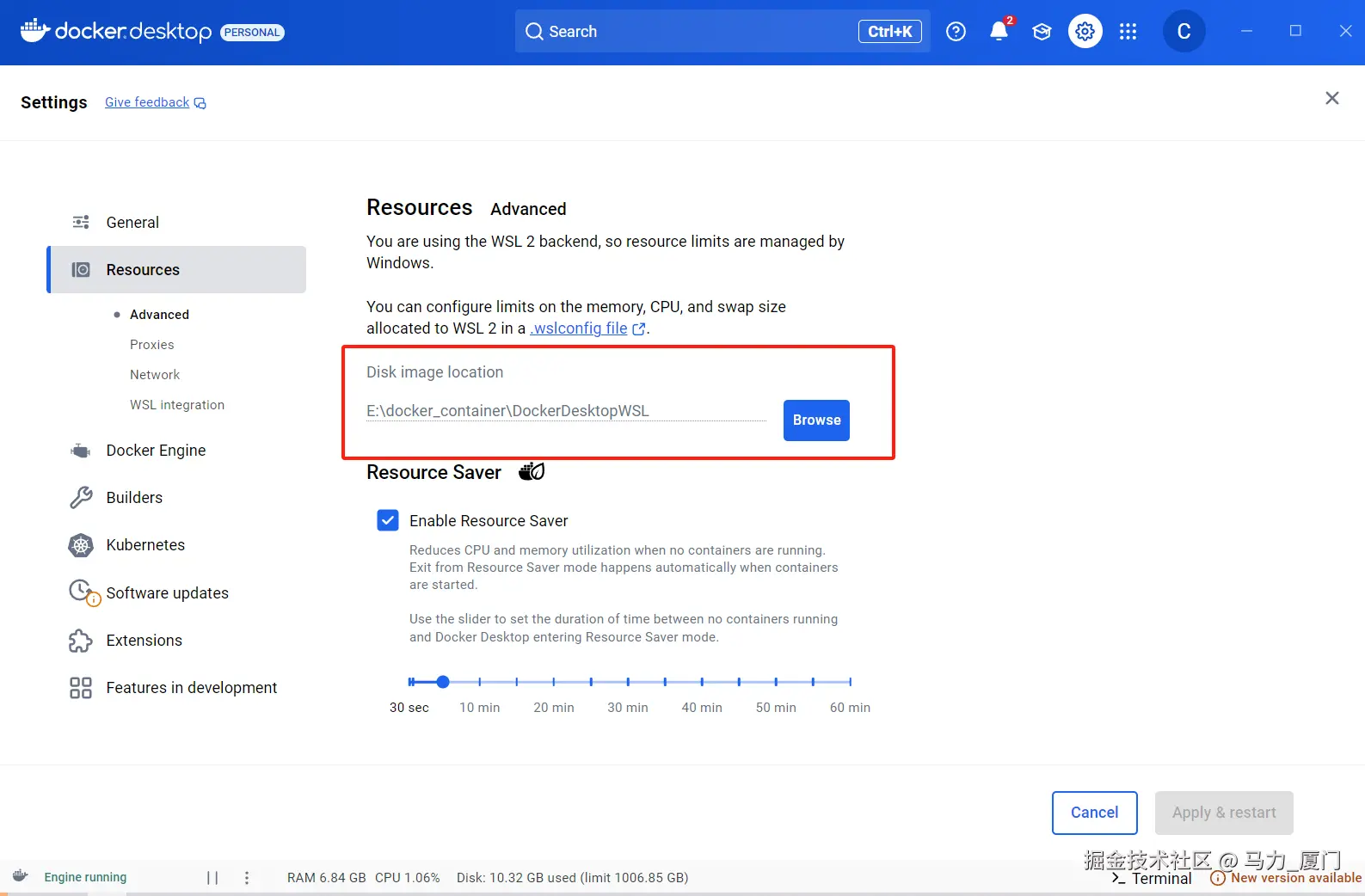Open the Builders settings
Viewport: 1365px width, 896px height.
[x=176, y=498]
